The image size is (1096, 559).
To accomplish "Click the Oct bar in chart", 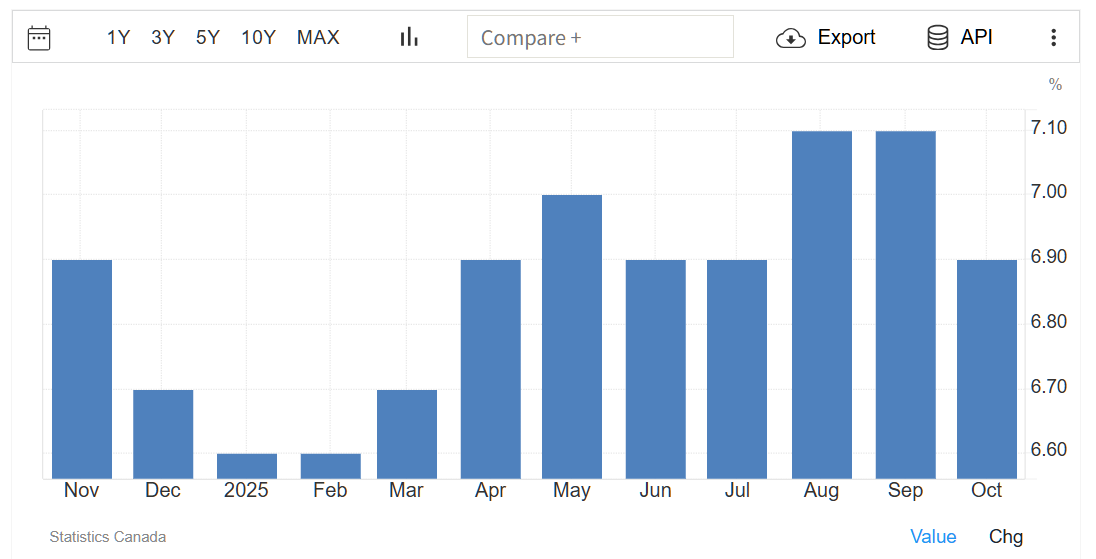I will click(986, 369).
